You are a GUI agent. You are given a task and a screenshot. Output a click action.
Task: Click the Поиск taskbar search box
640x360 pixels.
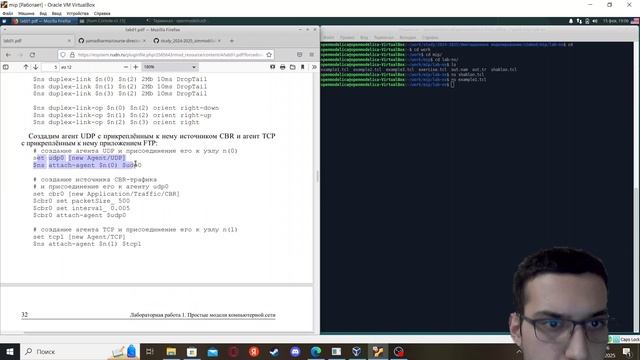pyautogui.click(x=80, y=351)
